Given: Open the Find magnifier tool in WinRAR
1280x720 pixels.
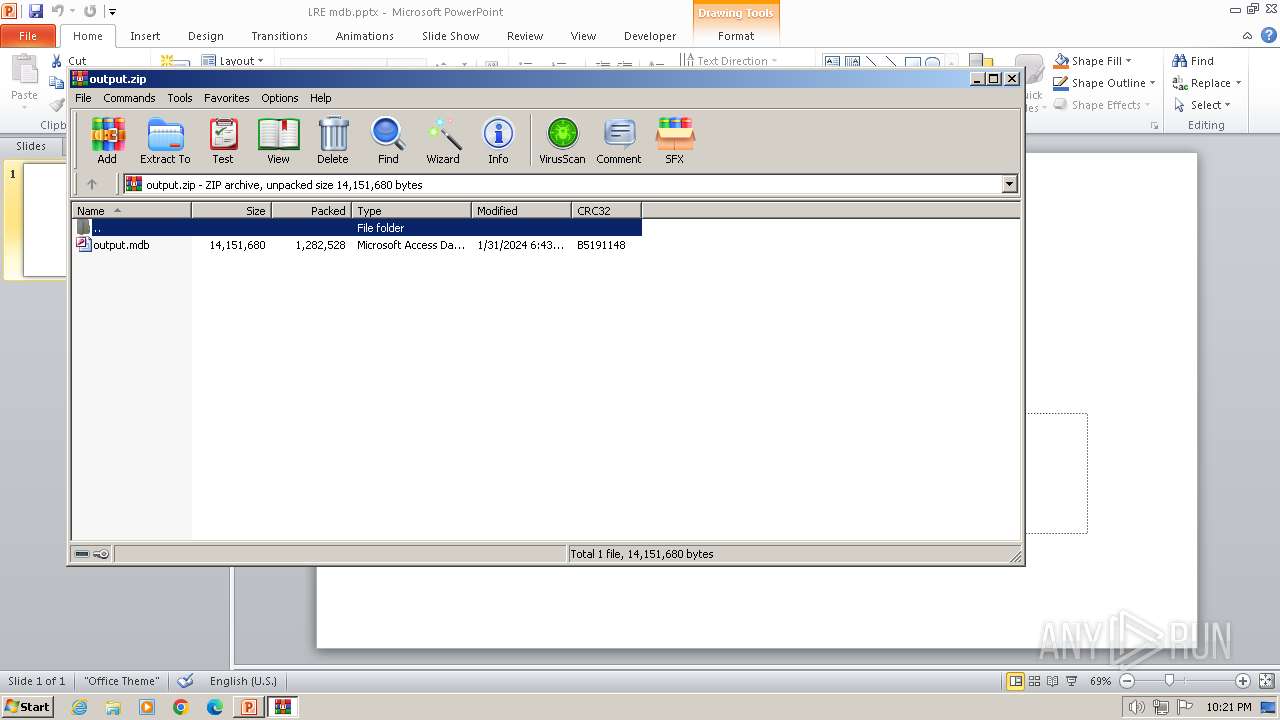Looking at the screenshot, I should (x=388, y=141).
